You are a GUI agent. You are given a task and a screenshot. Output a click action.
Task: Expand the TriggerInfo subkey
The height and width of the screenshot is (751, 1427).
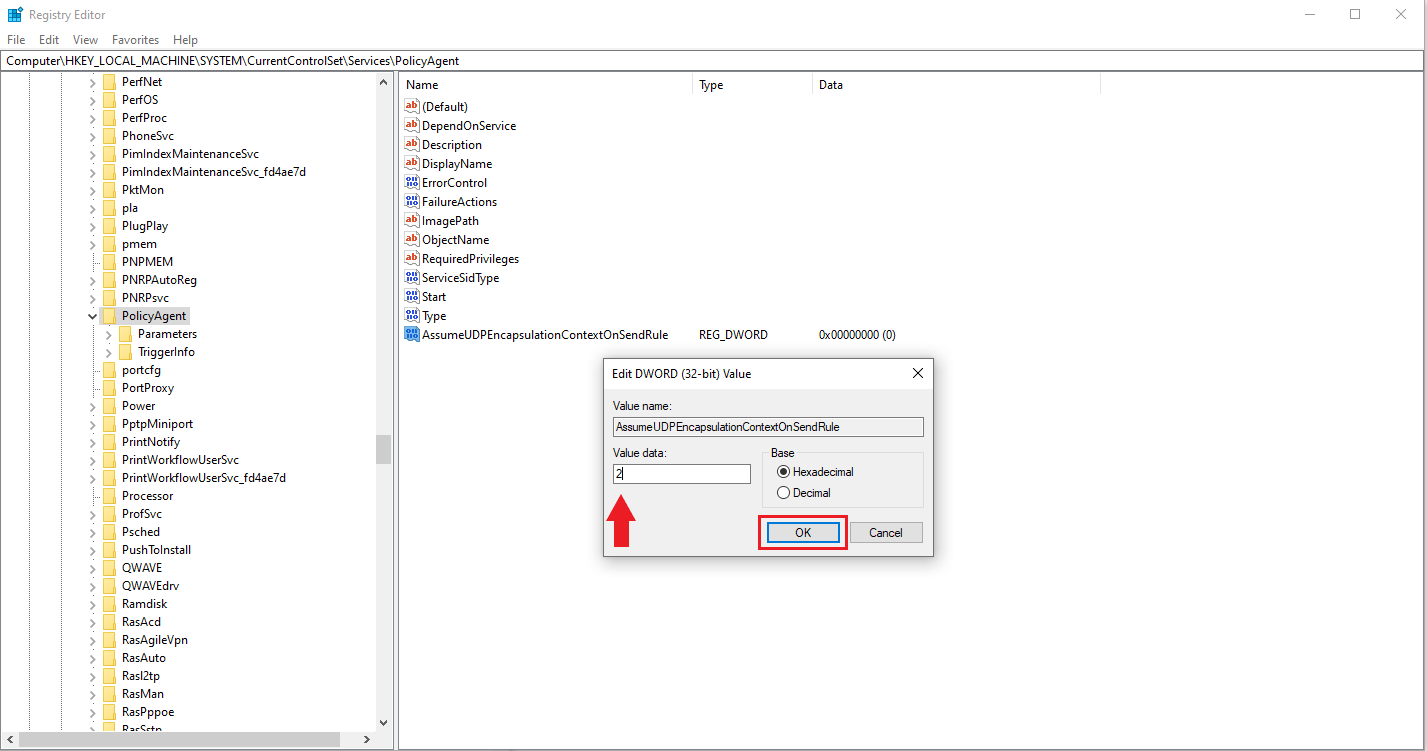coord(108,352)
